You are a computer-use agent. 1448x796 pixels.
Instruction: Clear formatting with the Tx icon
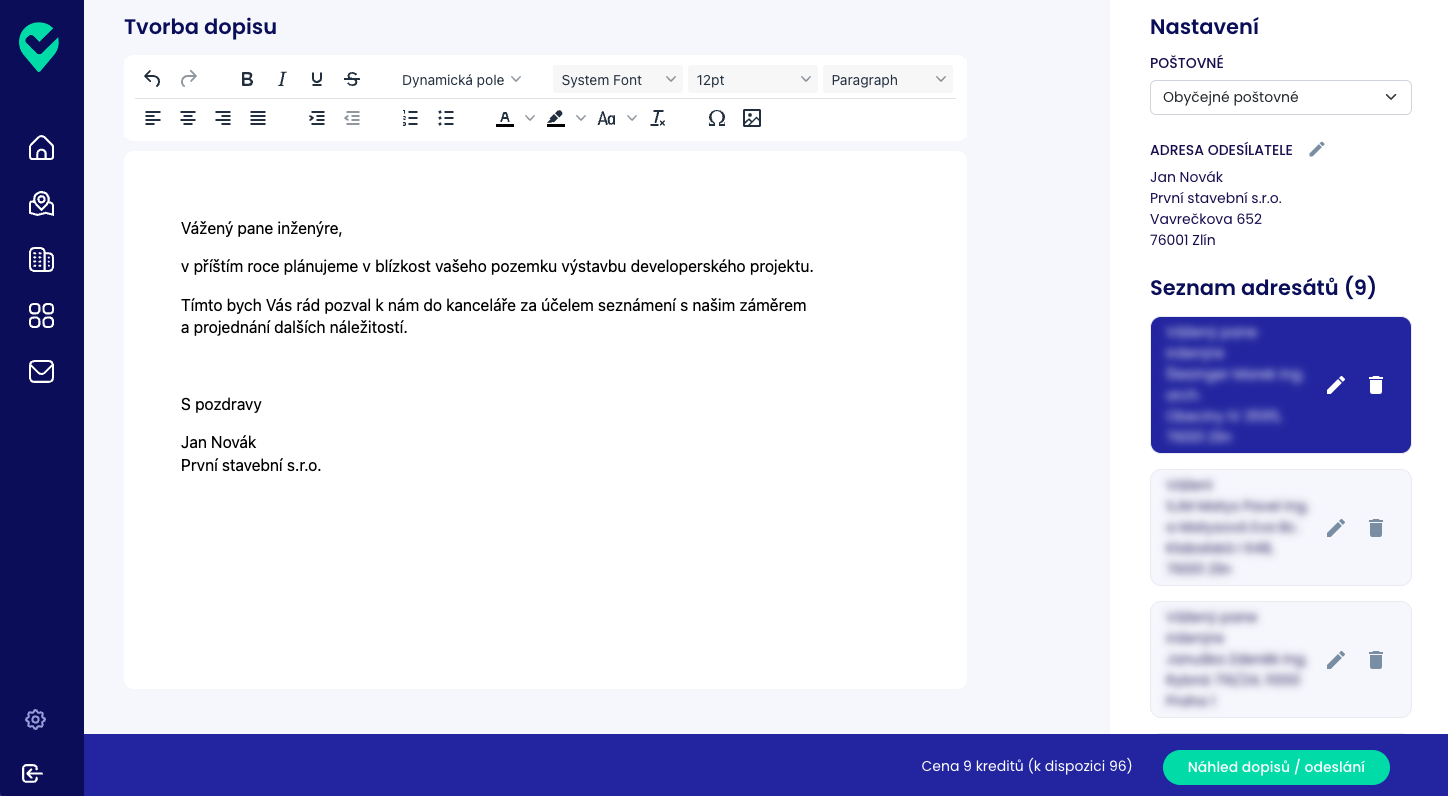coord(658,118)
